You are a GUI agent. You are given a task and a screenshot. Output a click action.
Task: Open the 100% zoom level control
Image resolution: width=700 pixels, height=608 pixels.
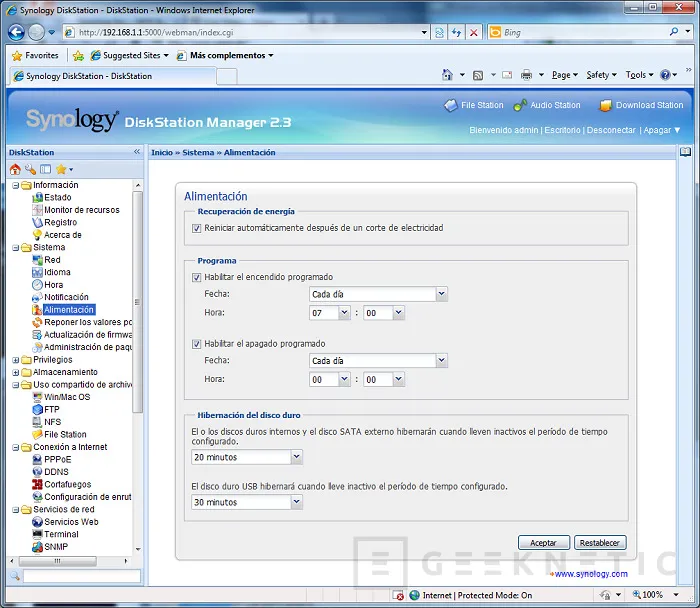655,595
